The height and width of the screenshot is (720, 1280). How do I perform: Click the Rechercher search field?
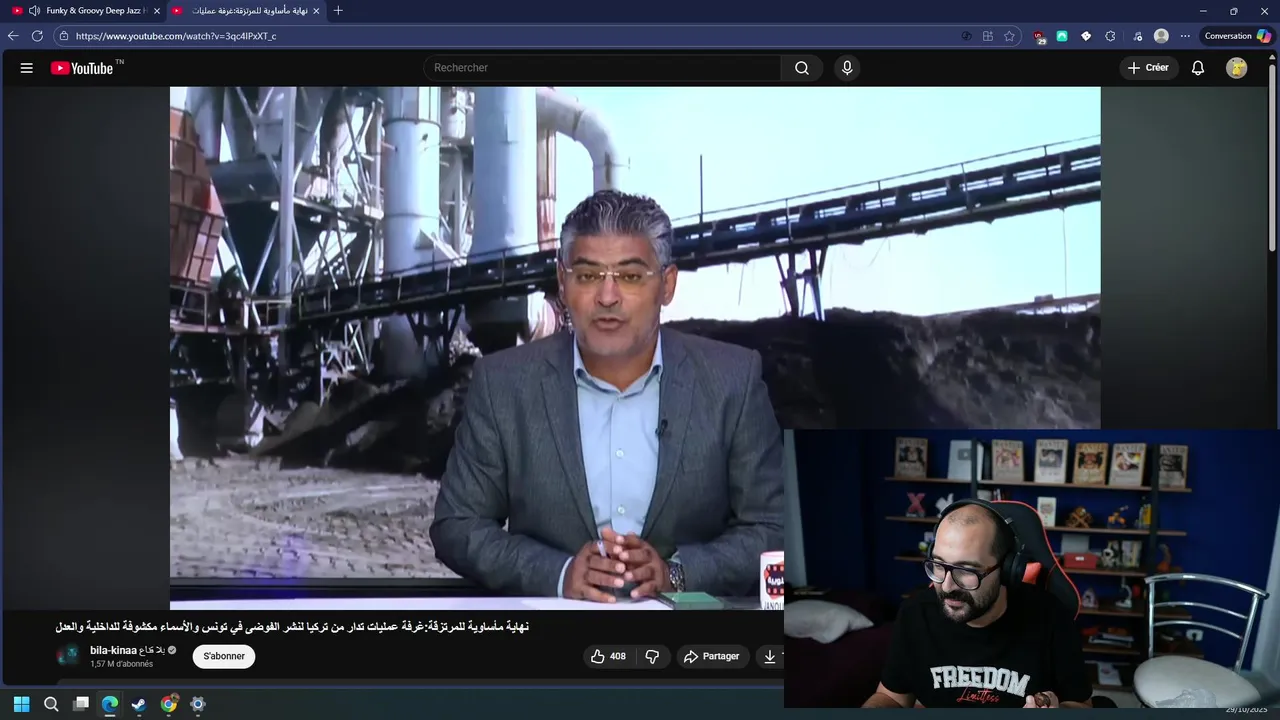pyautogui.click(x=602, y=68)
